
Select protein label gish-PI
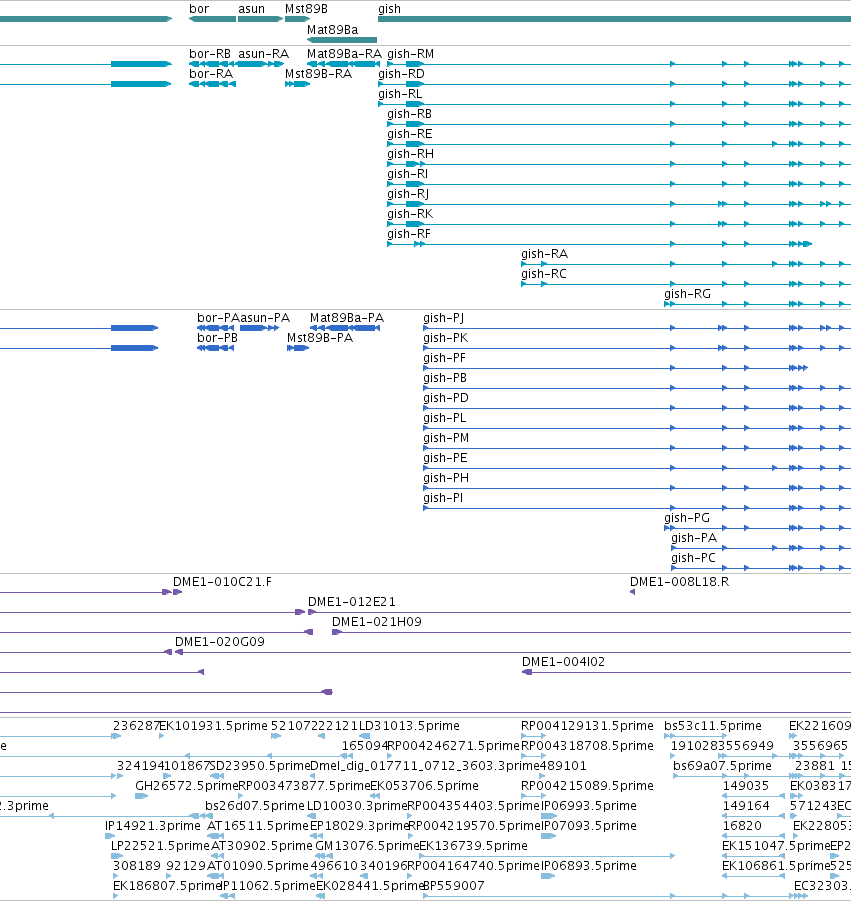443,498
